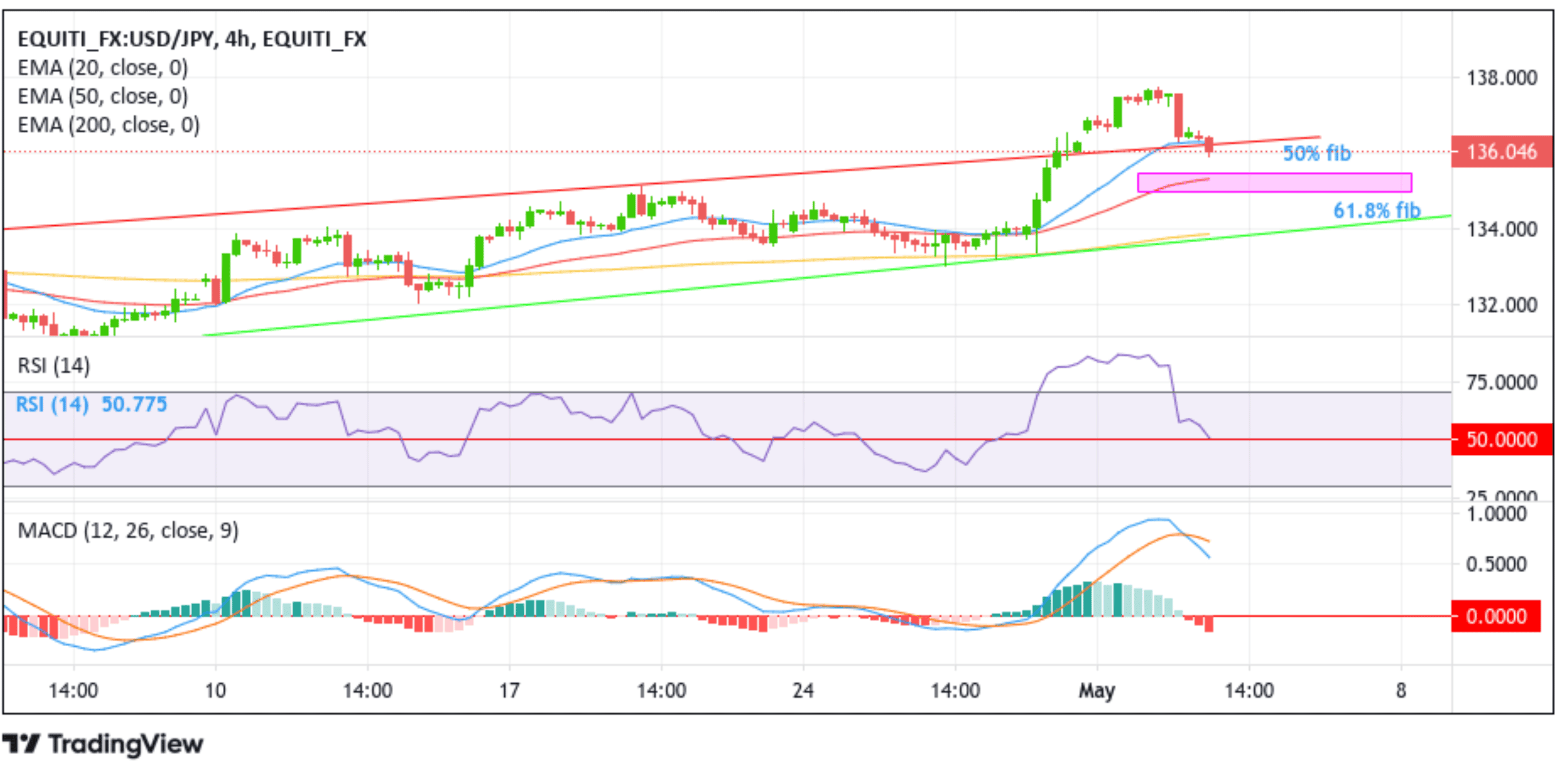Viewport: 1558px width, 784px height.
Task: Click the 24 date label on time axis
Action: coord(803,690)
